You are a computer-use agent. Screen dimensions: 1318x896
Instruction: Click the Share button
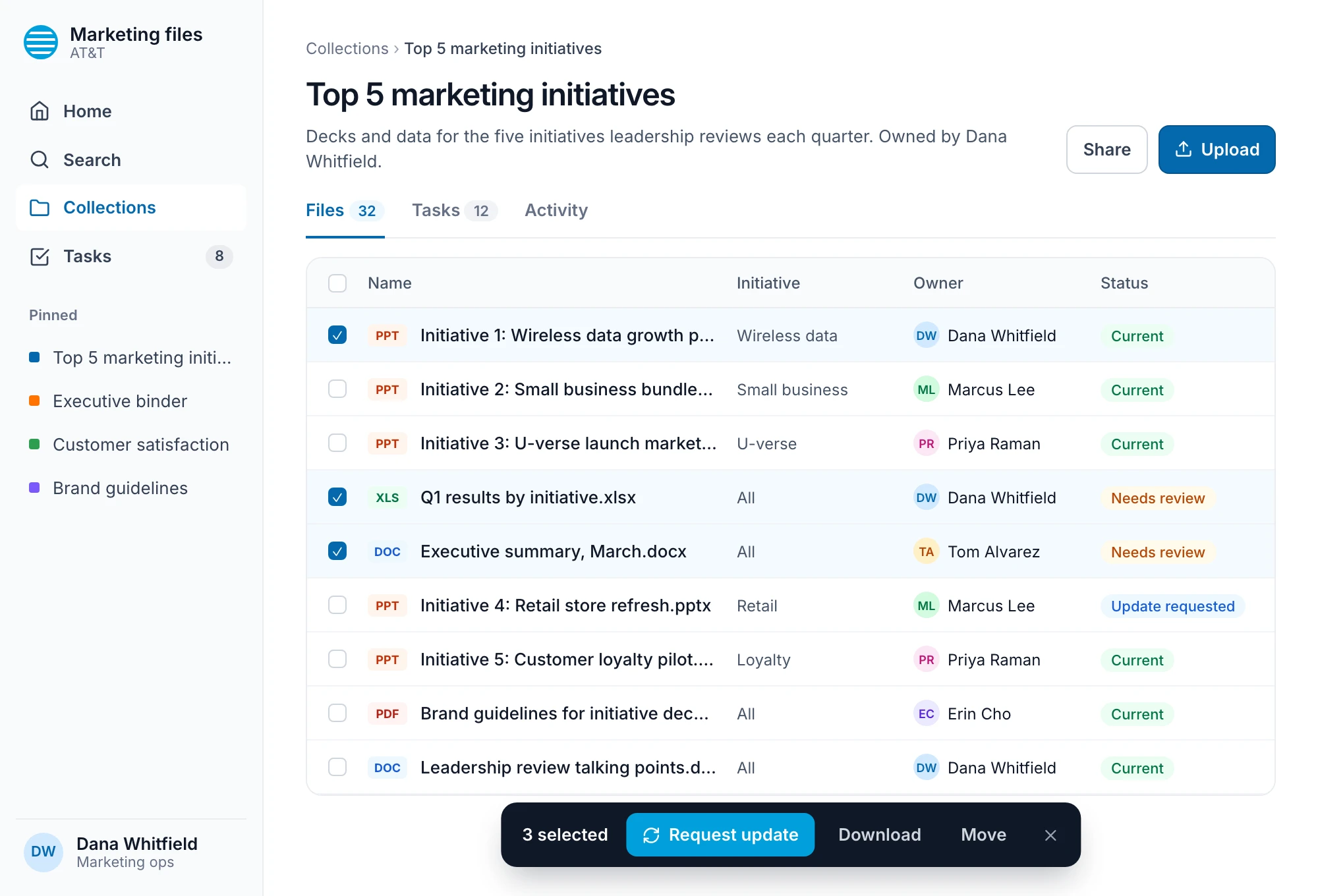(x=1106, y=150)
